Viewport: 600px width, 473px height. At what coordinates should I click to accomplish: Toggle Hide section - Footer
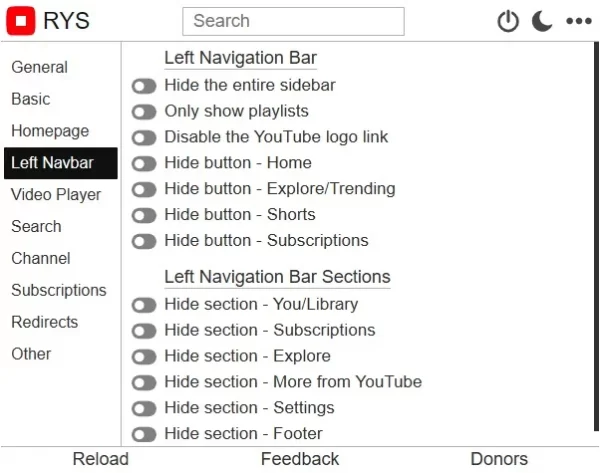coord(144,434)
